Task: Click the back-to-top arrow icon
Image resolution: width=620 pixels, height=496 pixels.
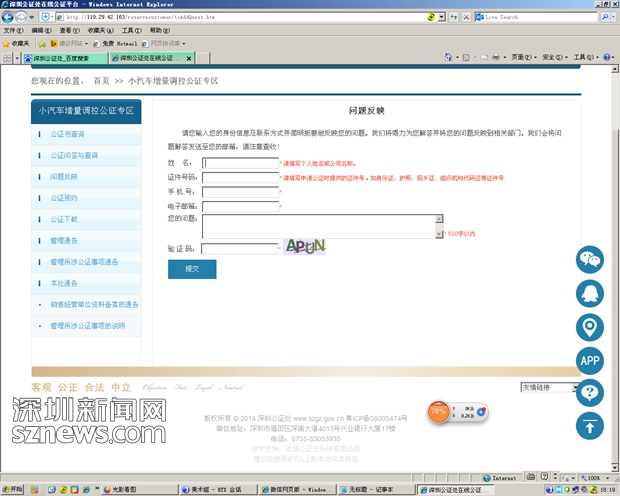Action: (590, 426)
